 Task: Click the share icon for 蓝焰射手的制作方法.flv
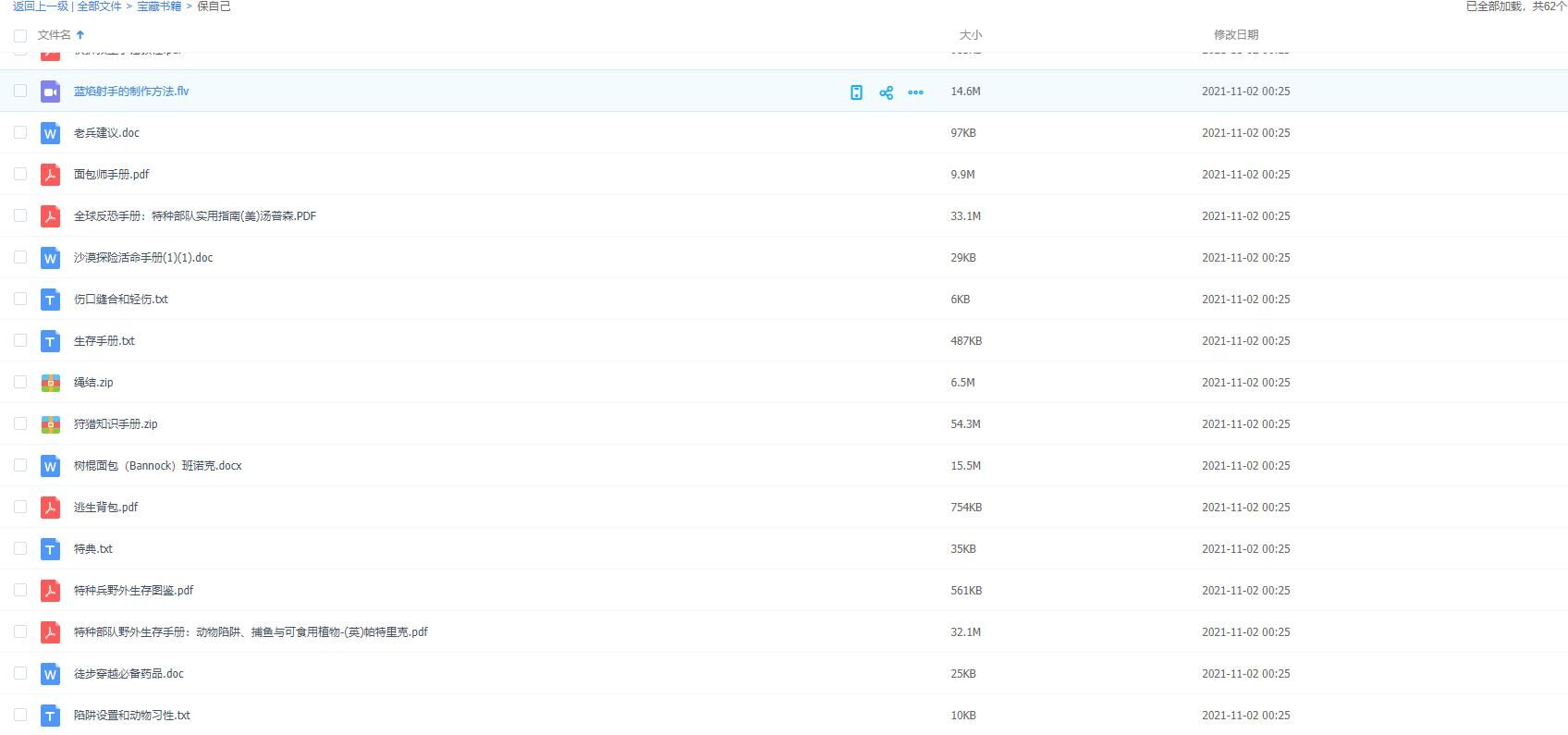point(886,92)
